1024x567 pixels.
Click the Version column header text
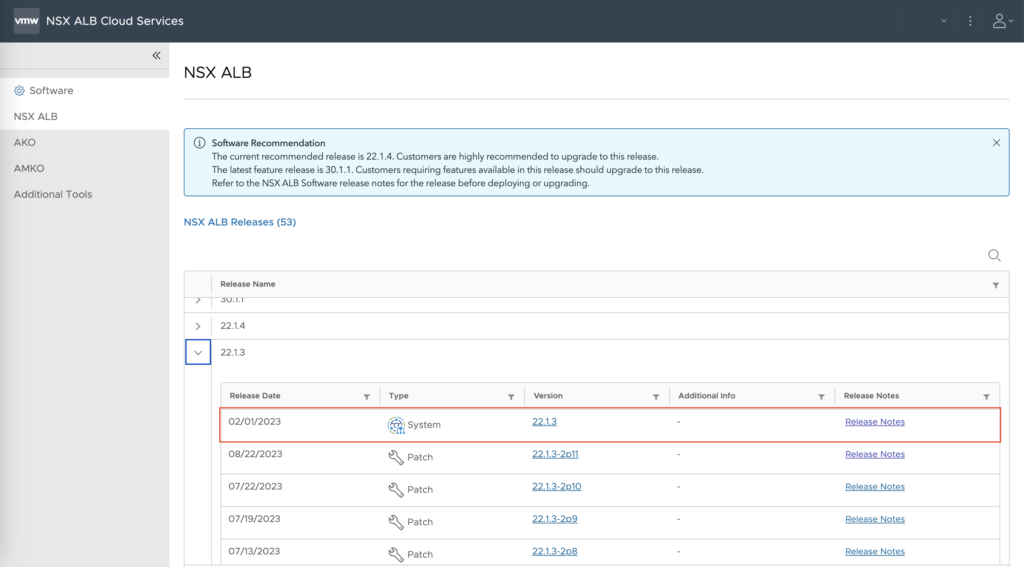(x=548, y=396)
